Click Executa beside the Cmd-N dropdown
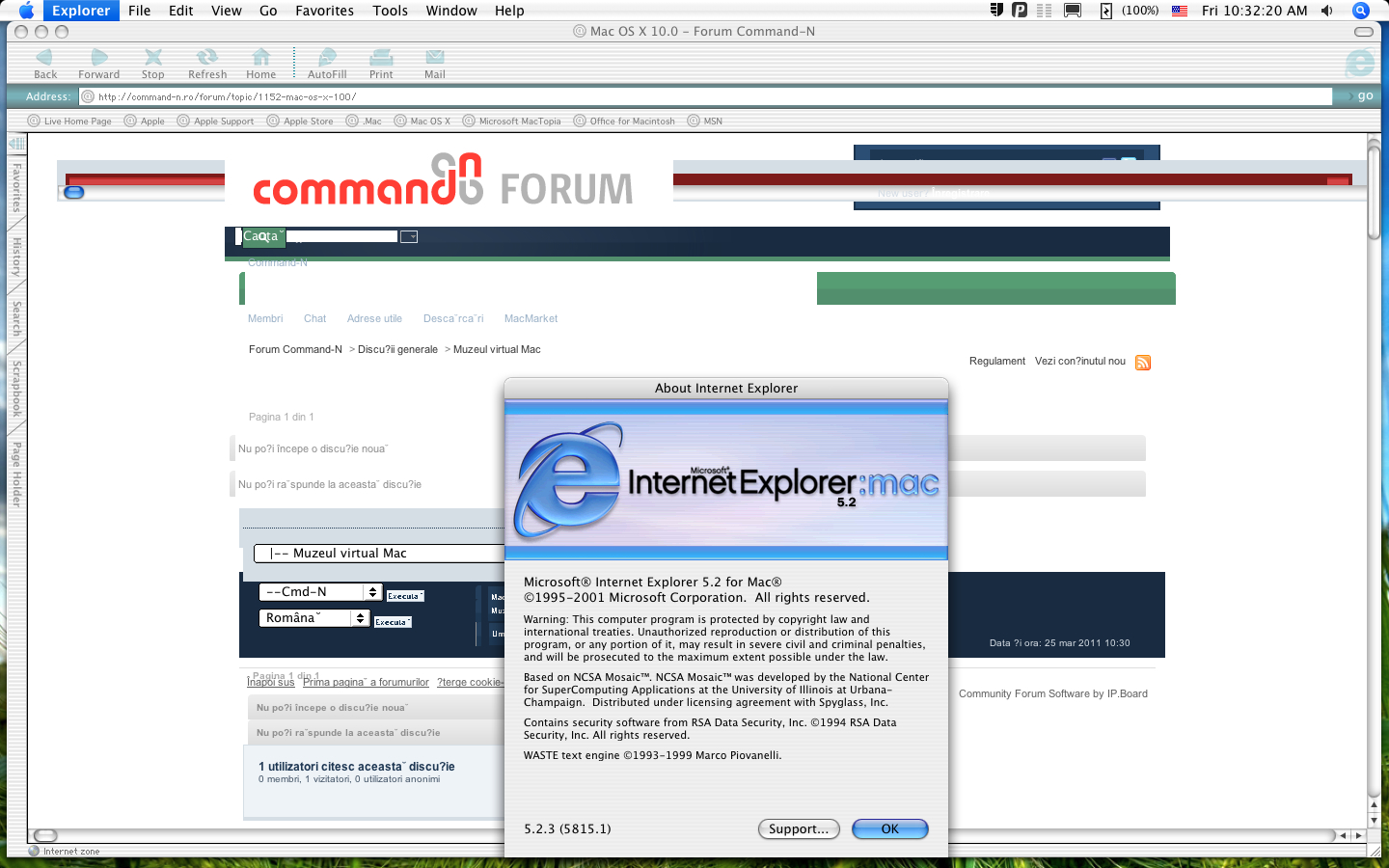 [404, 596]
